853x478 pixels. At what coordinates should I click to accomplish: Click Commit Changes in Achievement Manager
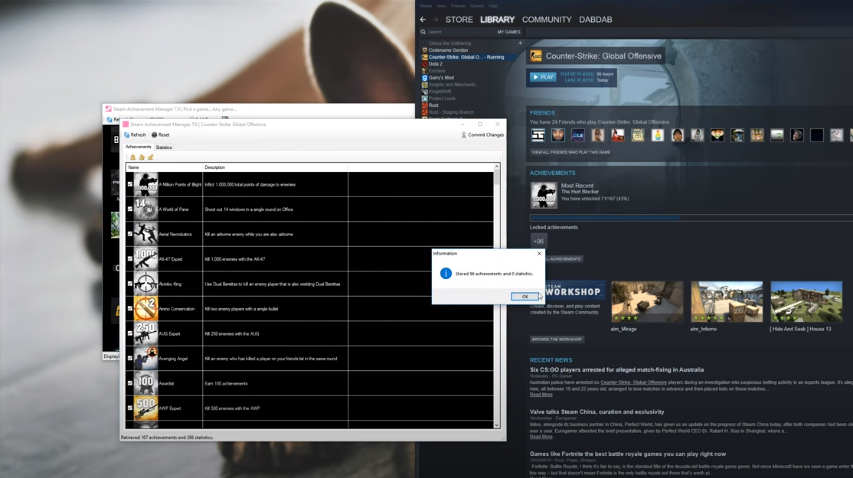pyautogui.click(x=482, y=135)
